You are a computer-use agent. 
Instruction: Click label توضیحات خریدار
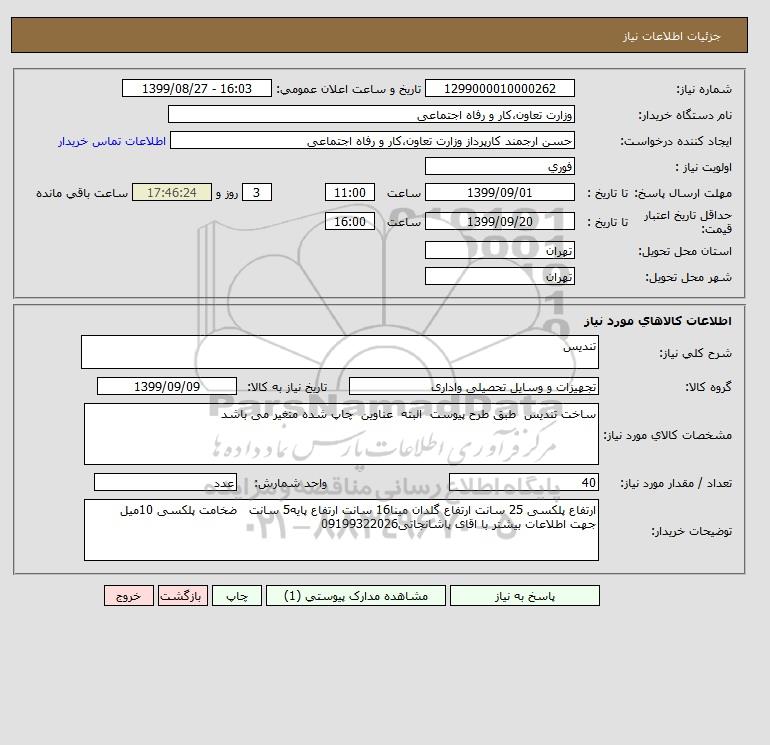click(691, 531)
